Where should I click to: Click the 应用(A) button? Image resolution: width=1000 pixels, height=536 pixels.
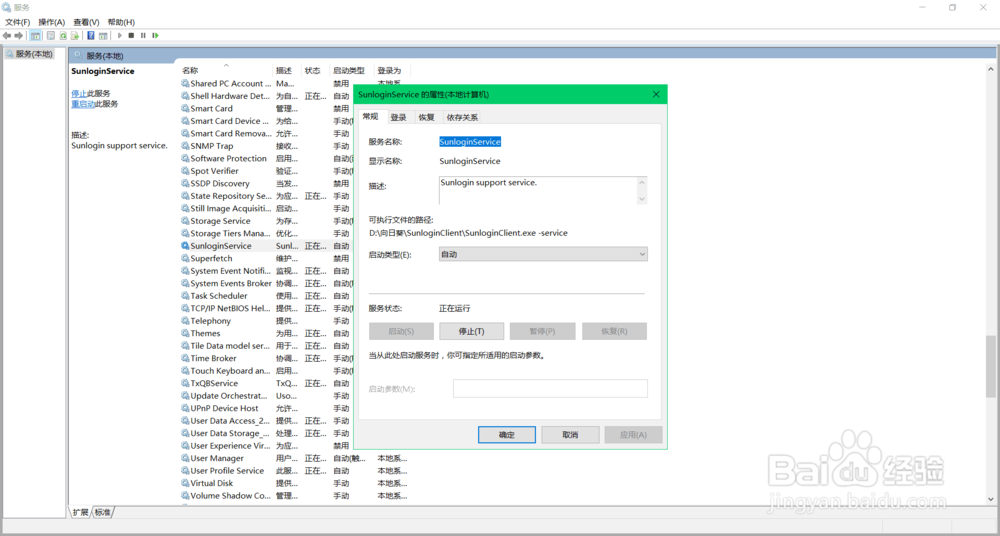(x=633, y=435)
